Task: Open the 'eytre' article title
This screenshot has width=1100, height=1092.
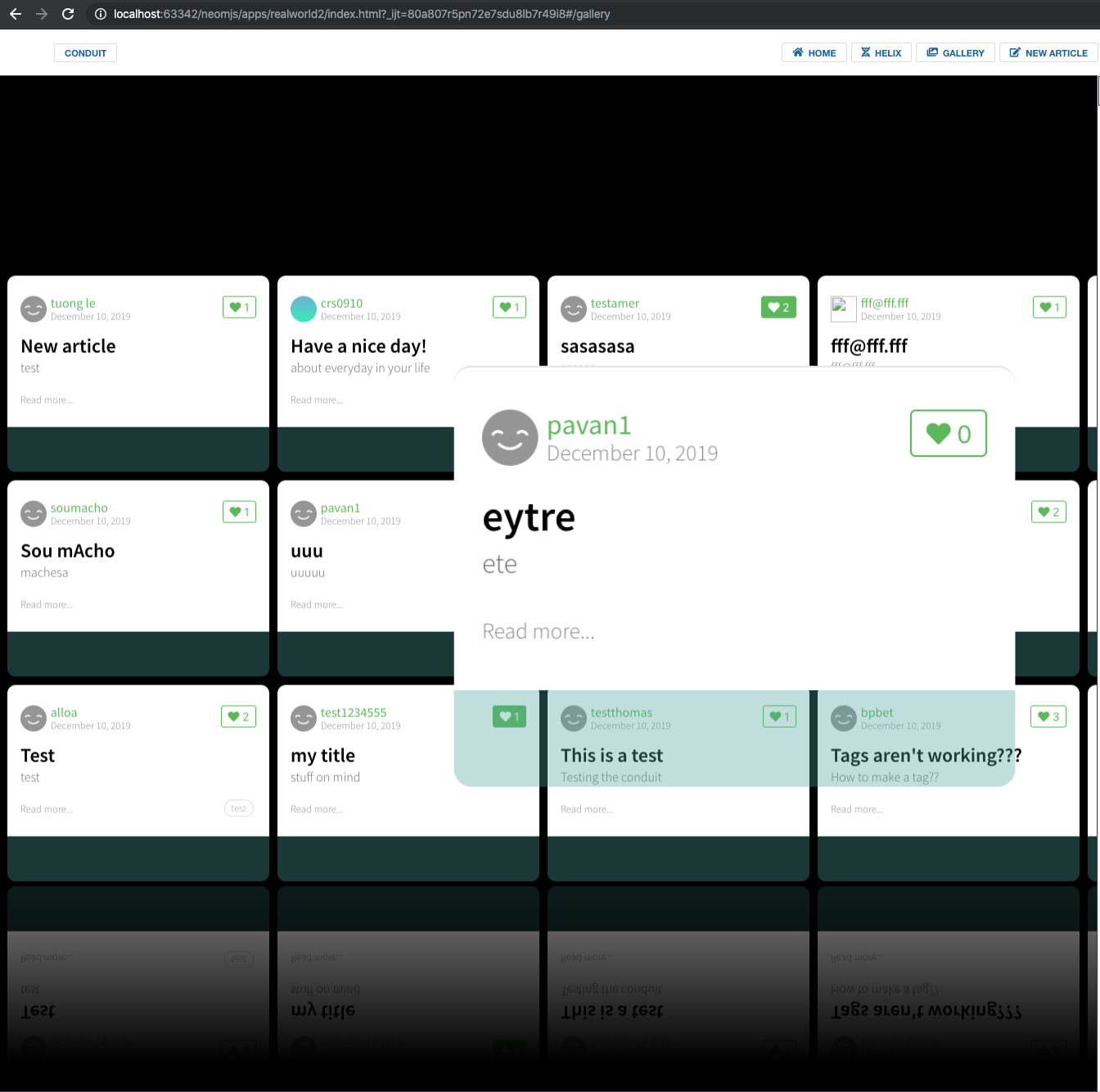Action: [x=529, y=517]
